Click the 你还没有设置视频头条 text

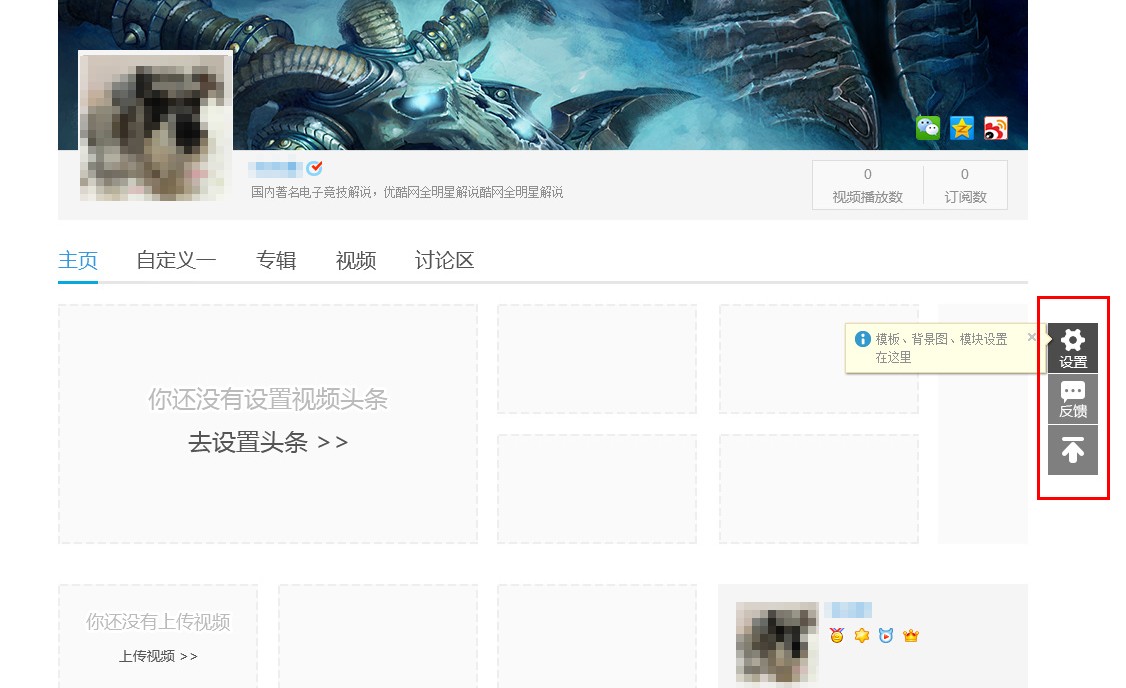(x=268, y=399)
